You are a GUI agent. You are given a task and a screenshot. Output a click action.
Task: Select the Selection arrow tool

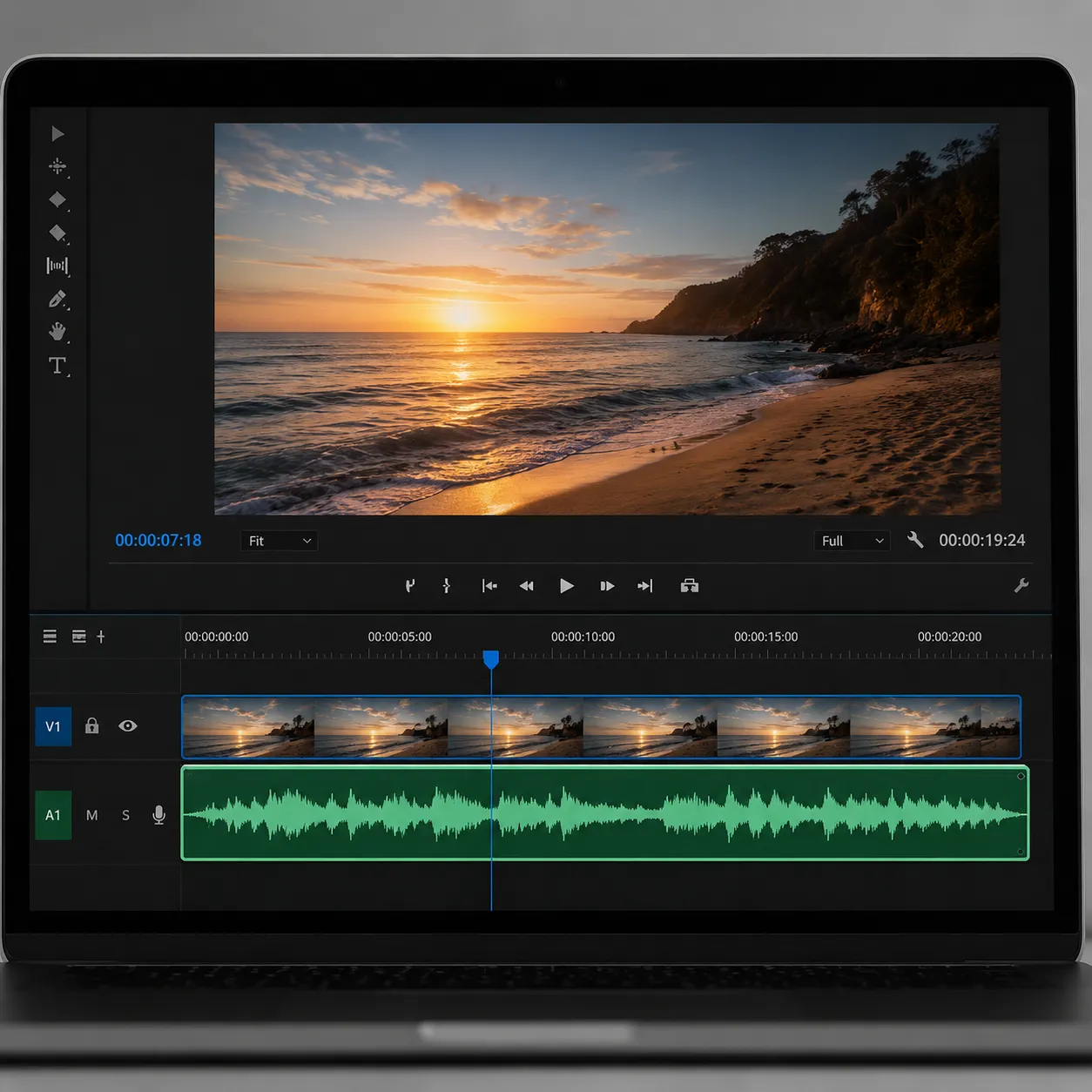tap(57, 133)
